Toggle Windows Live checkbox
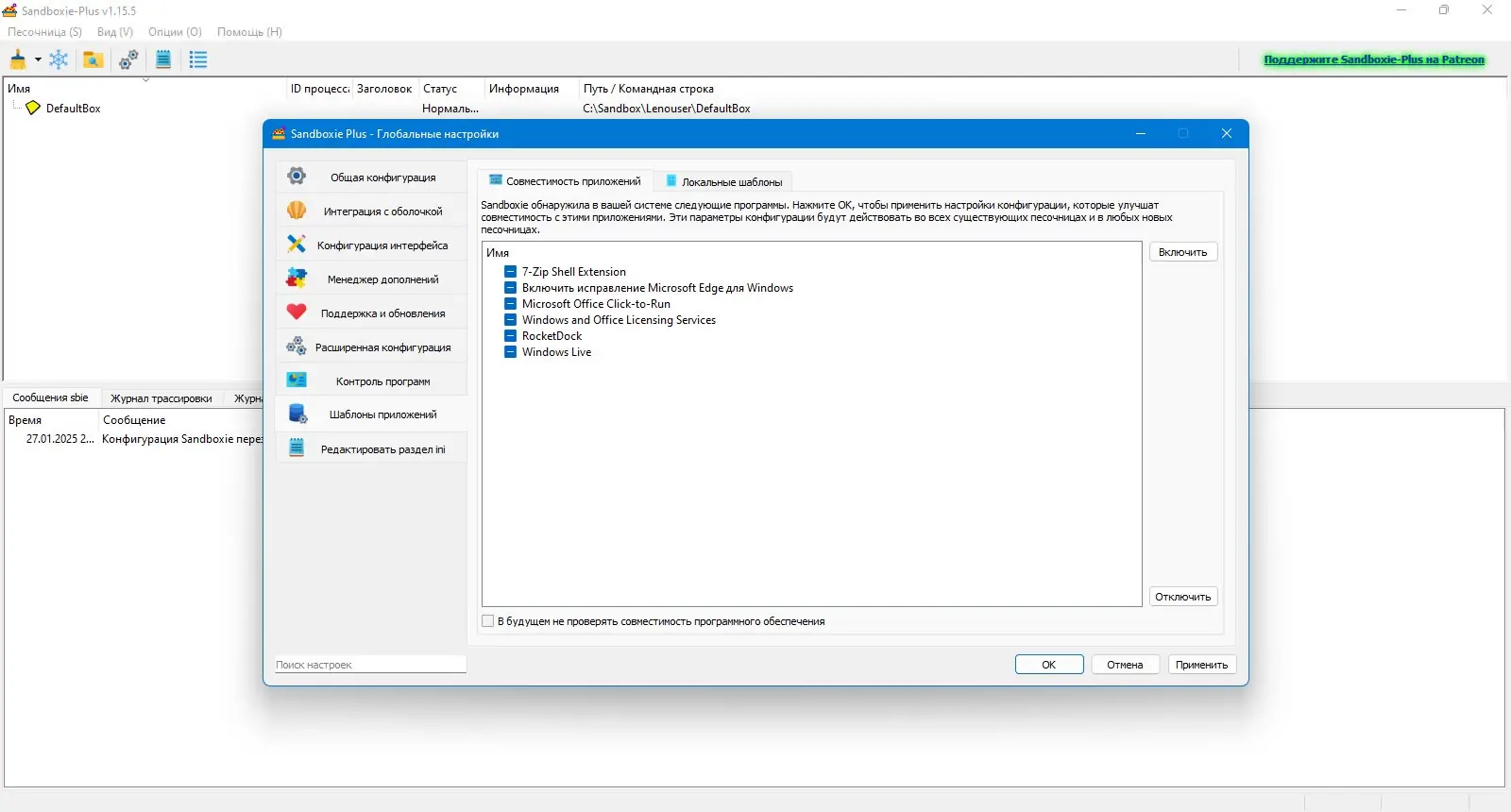 (510, 352)
